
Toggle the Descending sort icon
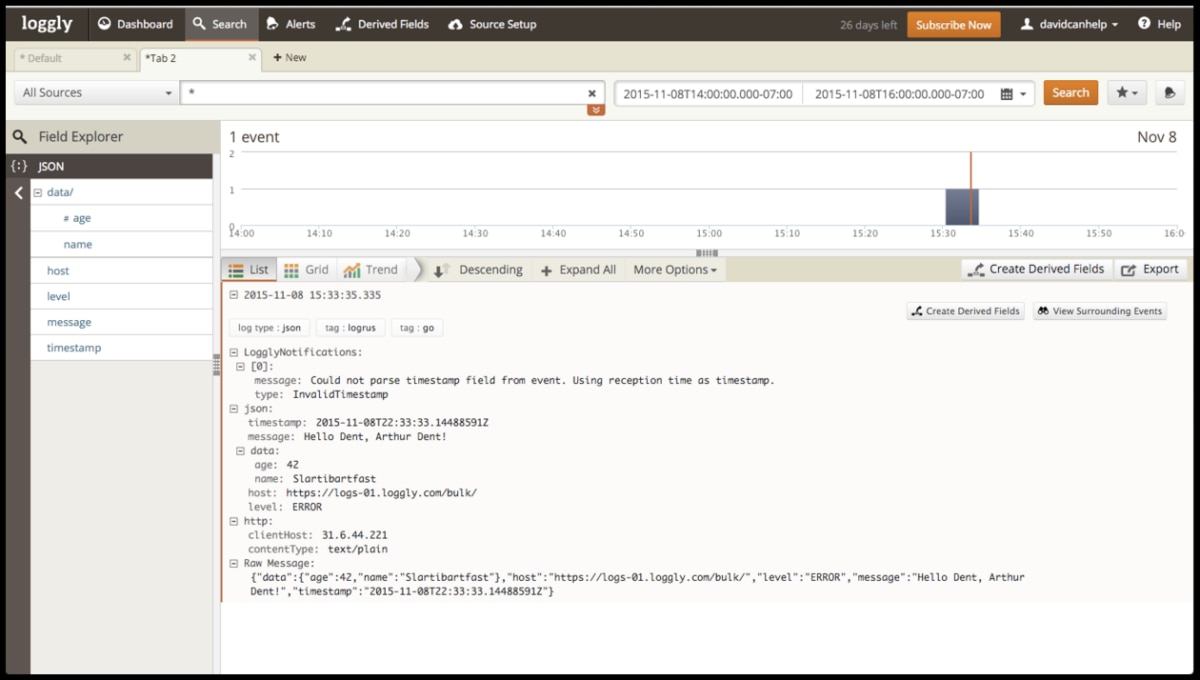[x=440, y=269]
